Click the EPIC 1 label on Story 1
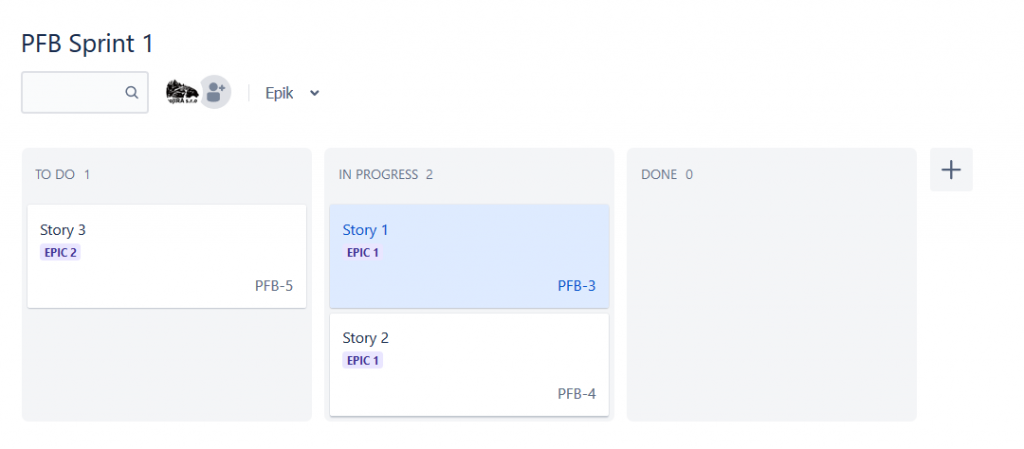This screenshot has width=1024, height=449. 362,253
